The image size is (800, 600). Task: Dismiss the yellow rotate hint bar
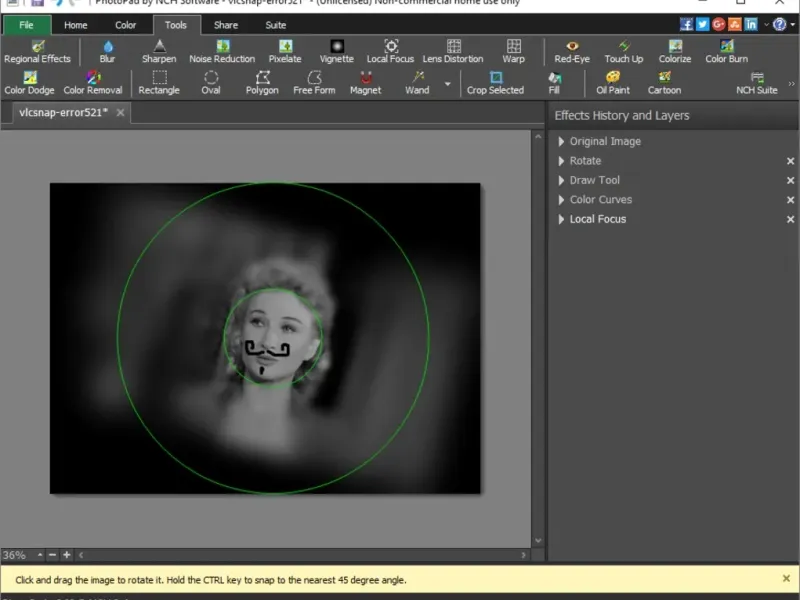786,578
